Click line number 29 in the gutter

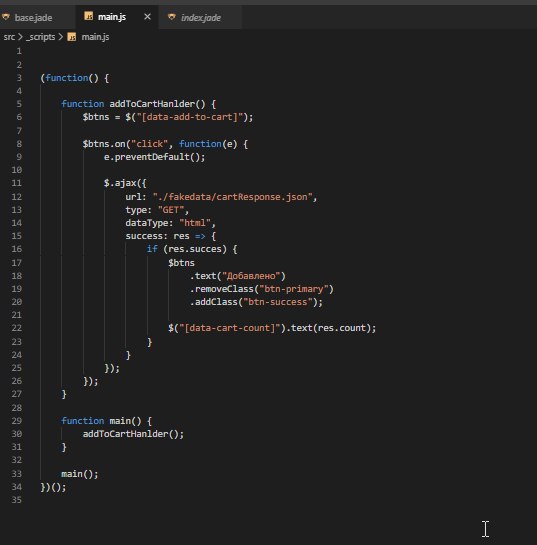pyautogui.click(x=17, y=421)
